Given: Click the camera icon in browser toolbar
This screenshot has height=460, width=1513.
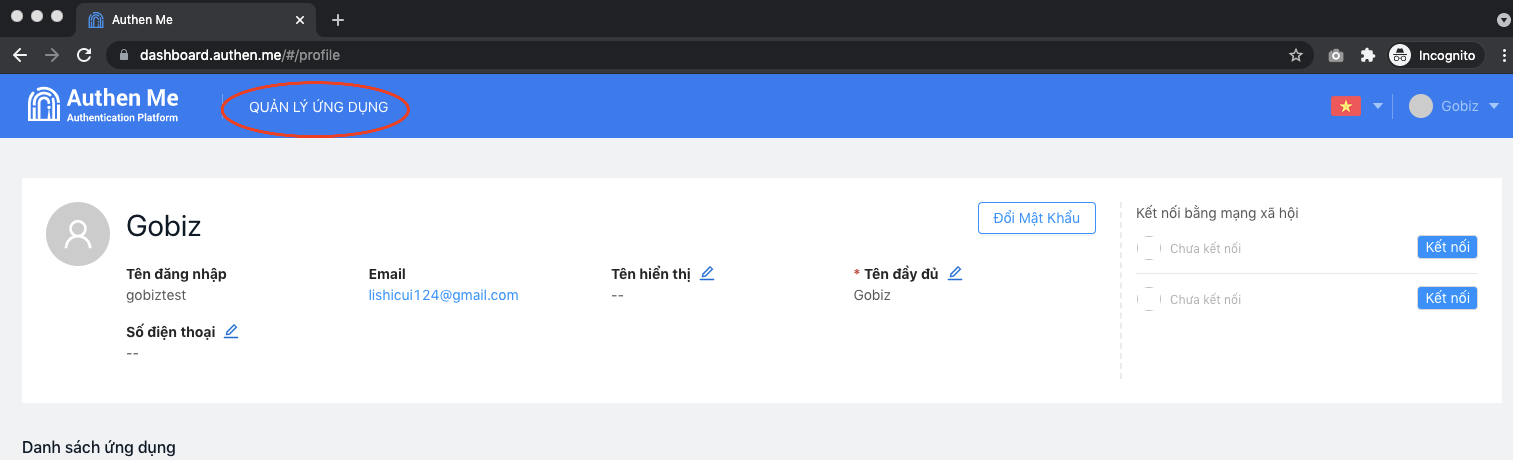Looking at the screenshot, I should point(1336,56).
